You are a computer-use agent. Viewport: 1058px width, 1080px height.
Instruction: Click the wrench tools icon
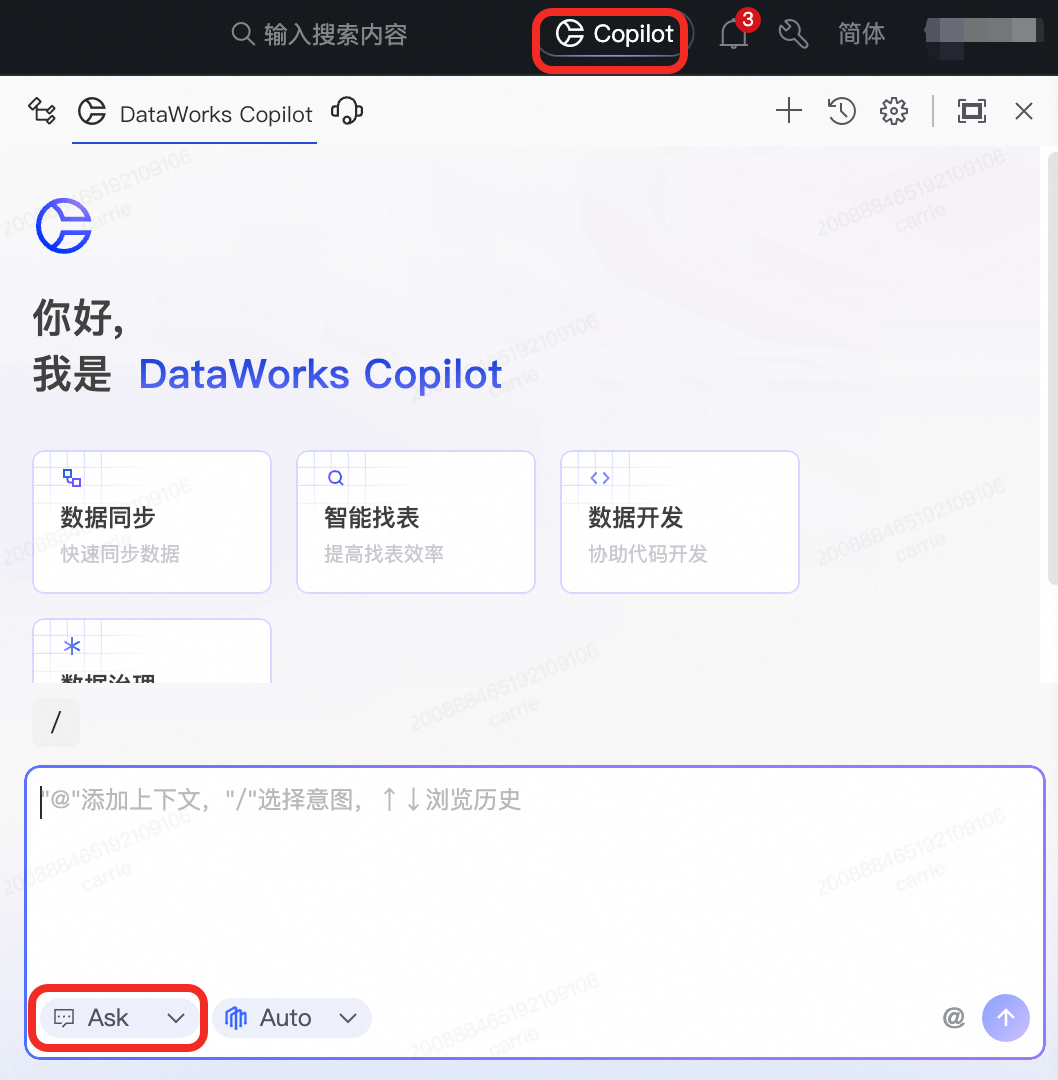pyautogui.click(x=793, y=34)
